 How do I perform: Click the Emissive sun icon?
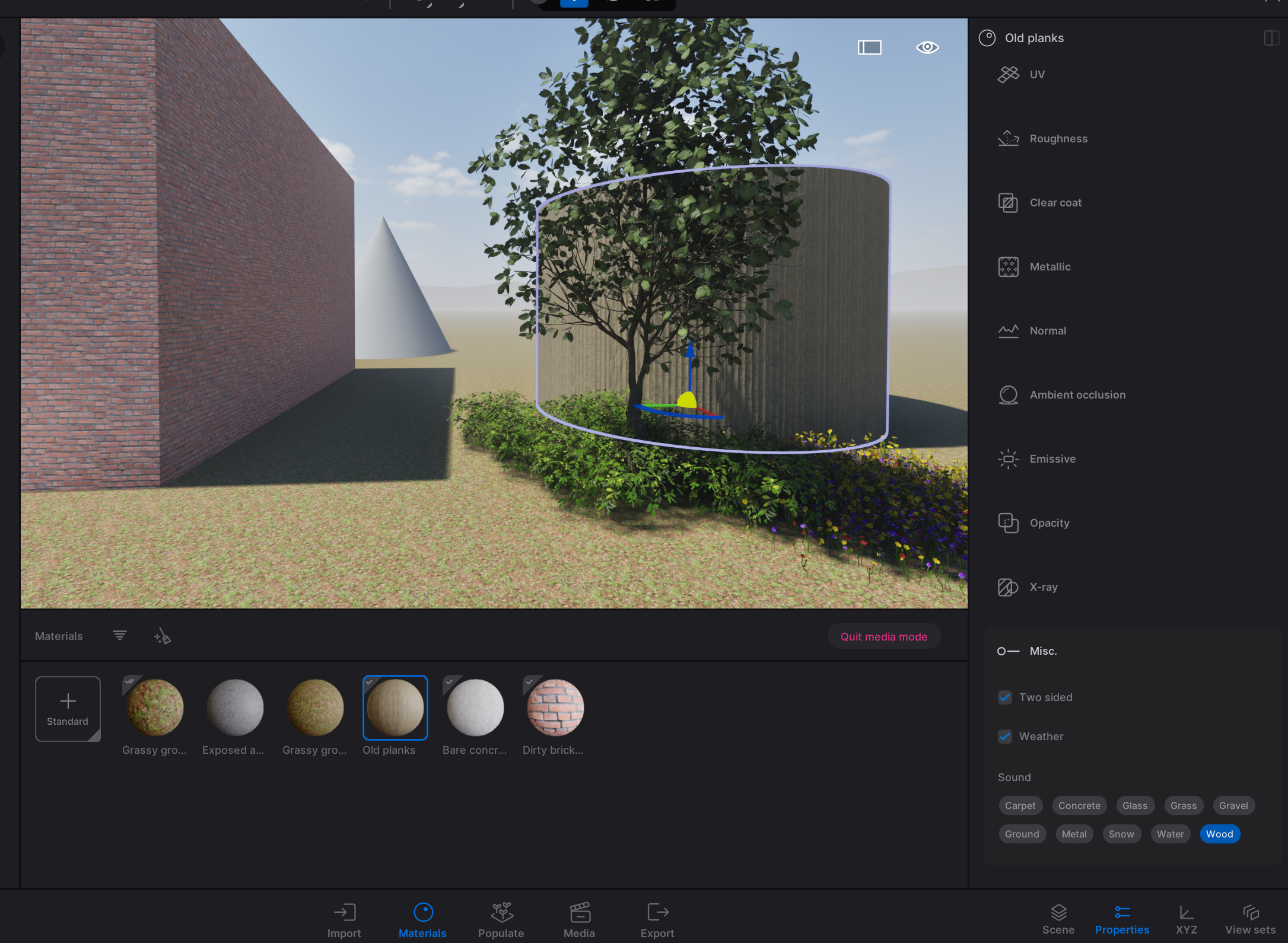[x=1008, y=459]
